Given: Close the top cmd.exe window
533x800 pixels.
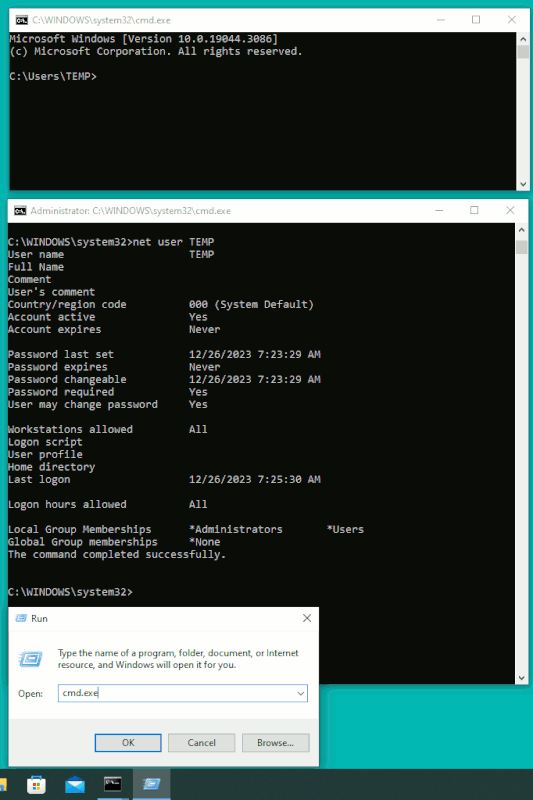Looking at the screenshot, I should coord(512,20).
